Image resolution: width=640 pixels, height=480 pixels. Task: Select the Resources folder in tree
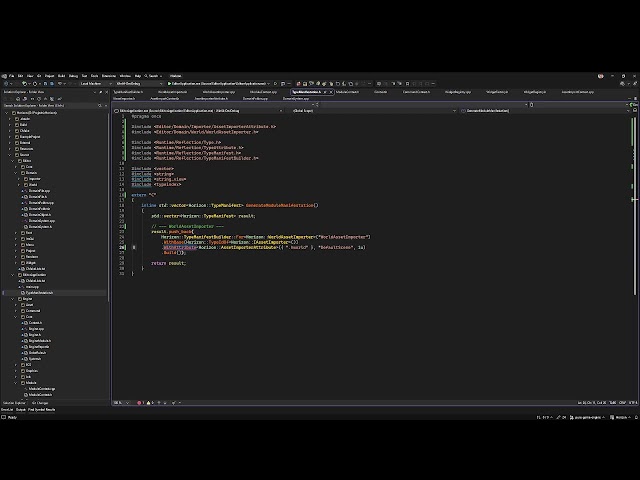coord(27,149)
